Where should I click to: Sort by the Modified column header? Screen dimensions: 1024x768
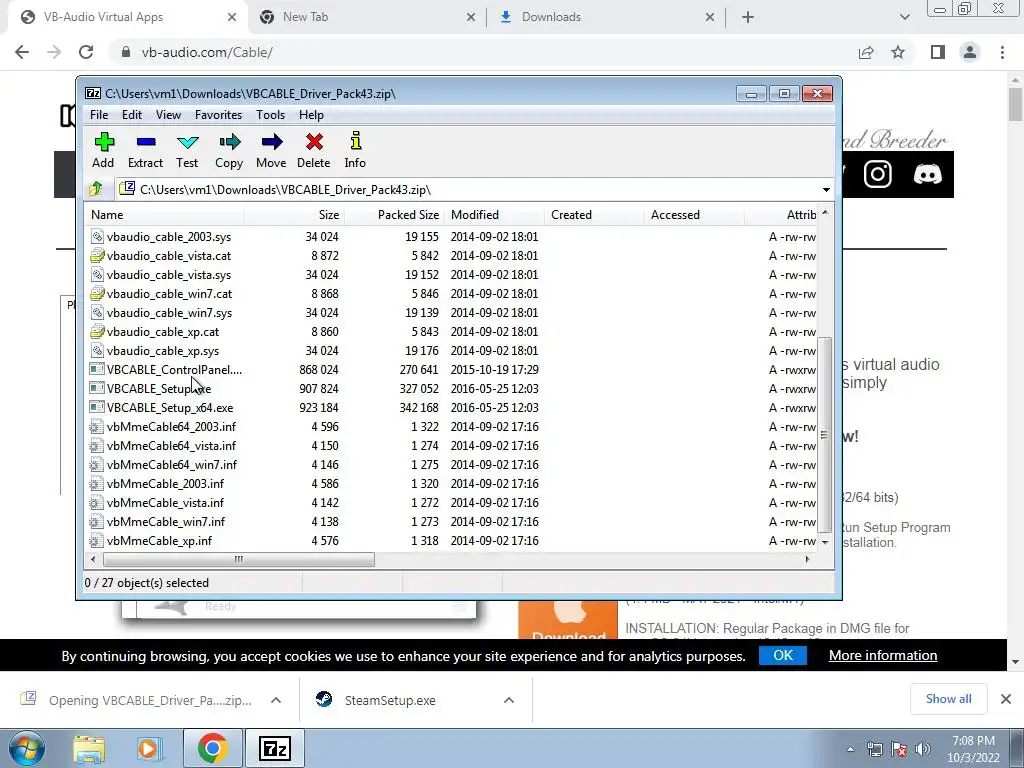494,215
